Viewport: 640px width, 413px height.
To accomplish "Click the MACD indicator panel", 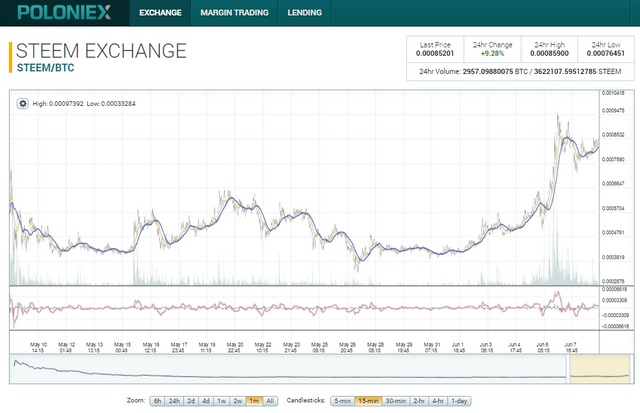I will point(304,308).
